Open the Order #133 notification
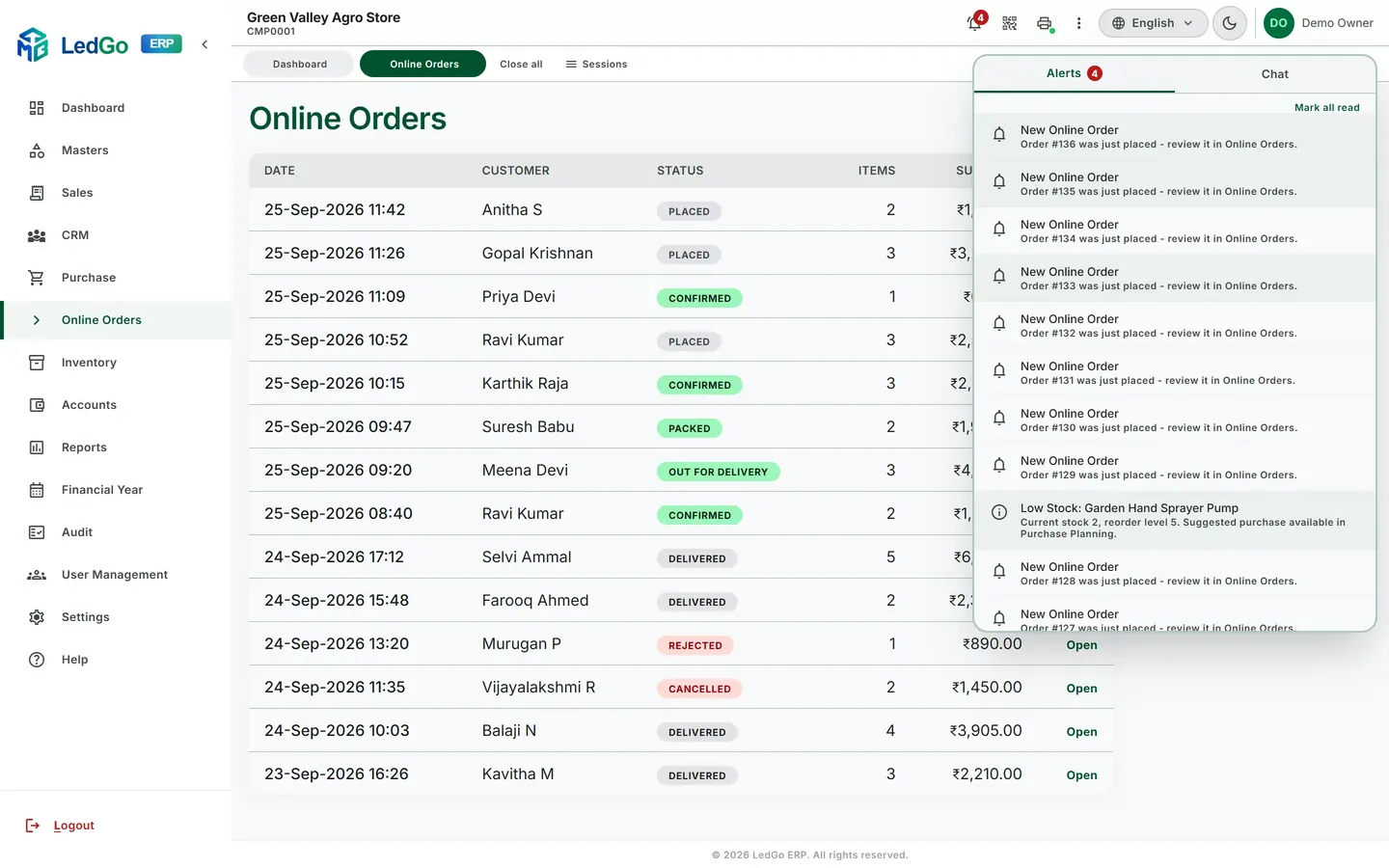Image resolution: width=1389 pixels, height=868 pixels. pos(1174,279)
